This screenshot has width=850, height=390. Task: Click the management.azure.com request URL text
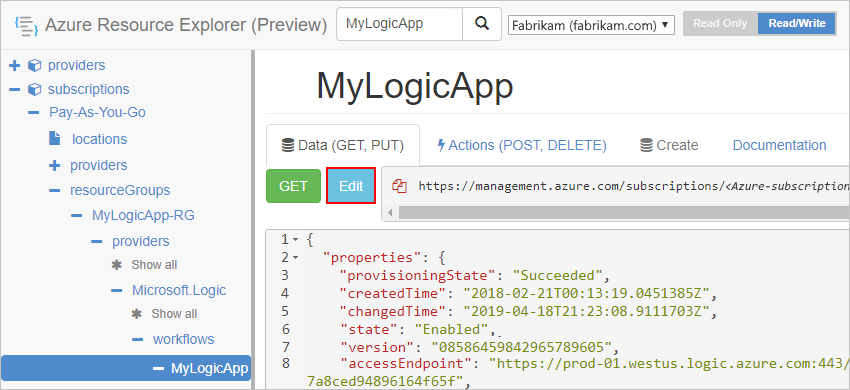[633, 187]
